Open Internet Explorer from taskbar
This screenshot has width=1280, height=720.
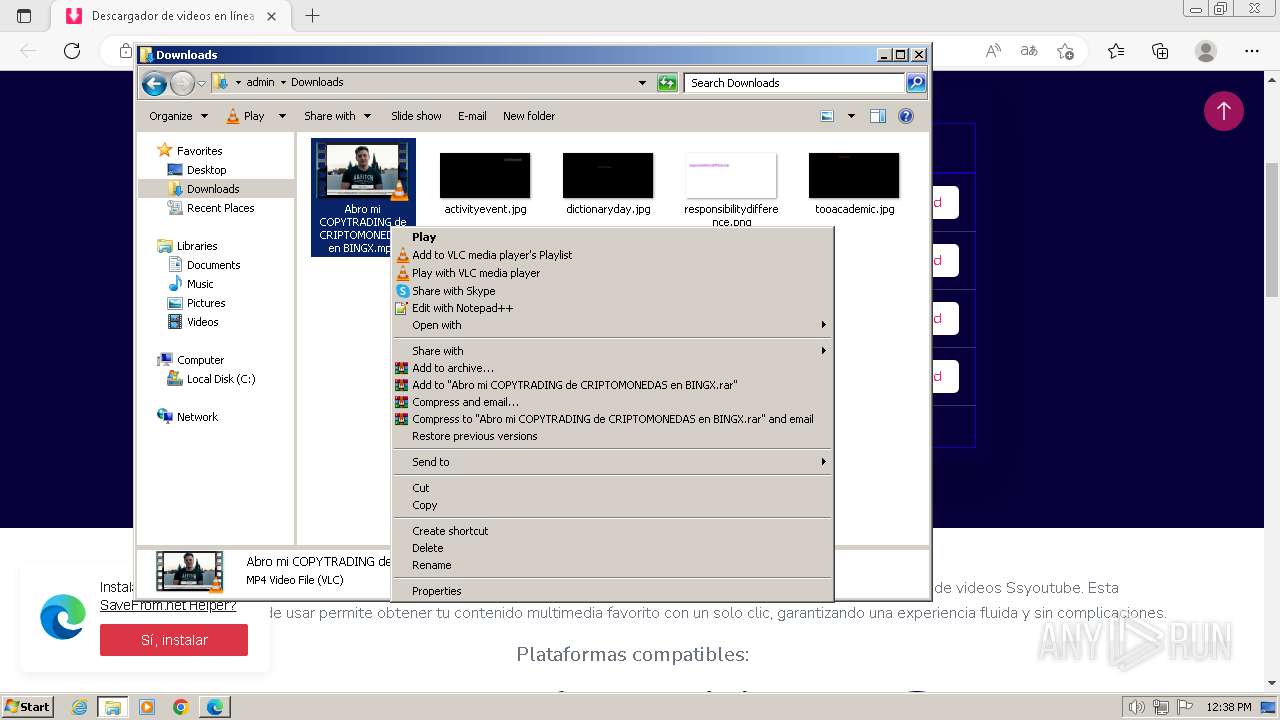tap(79, 707)
